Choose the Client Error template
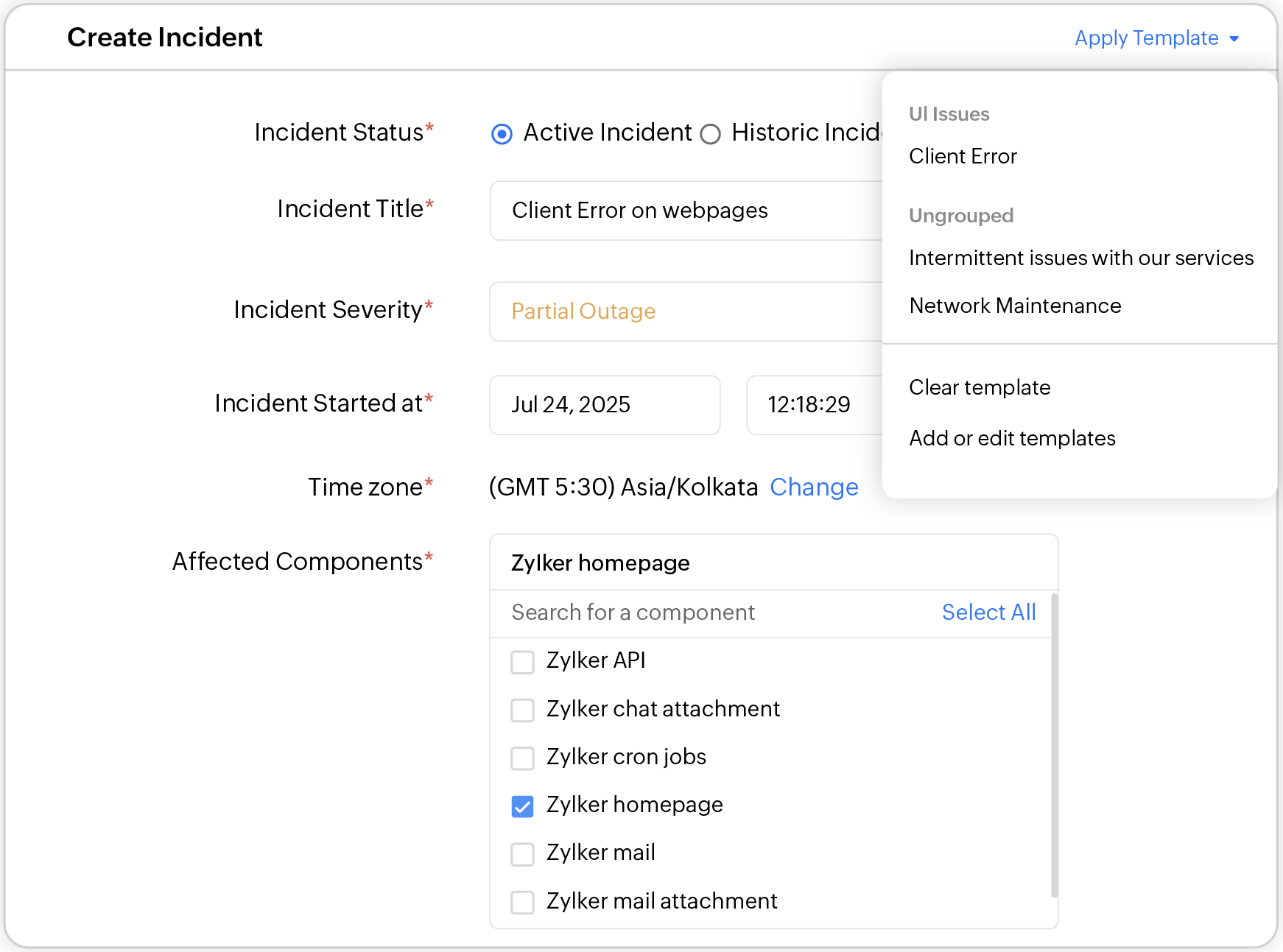Image resolution: width=1283 pixels, height=952 pixels. [962, 156]
